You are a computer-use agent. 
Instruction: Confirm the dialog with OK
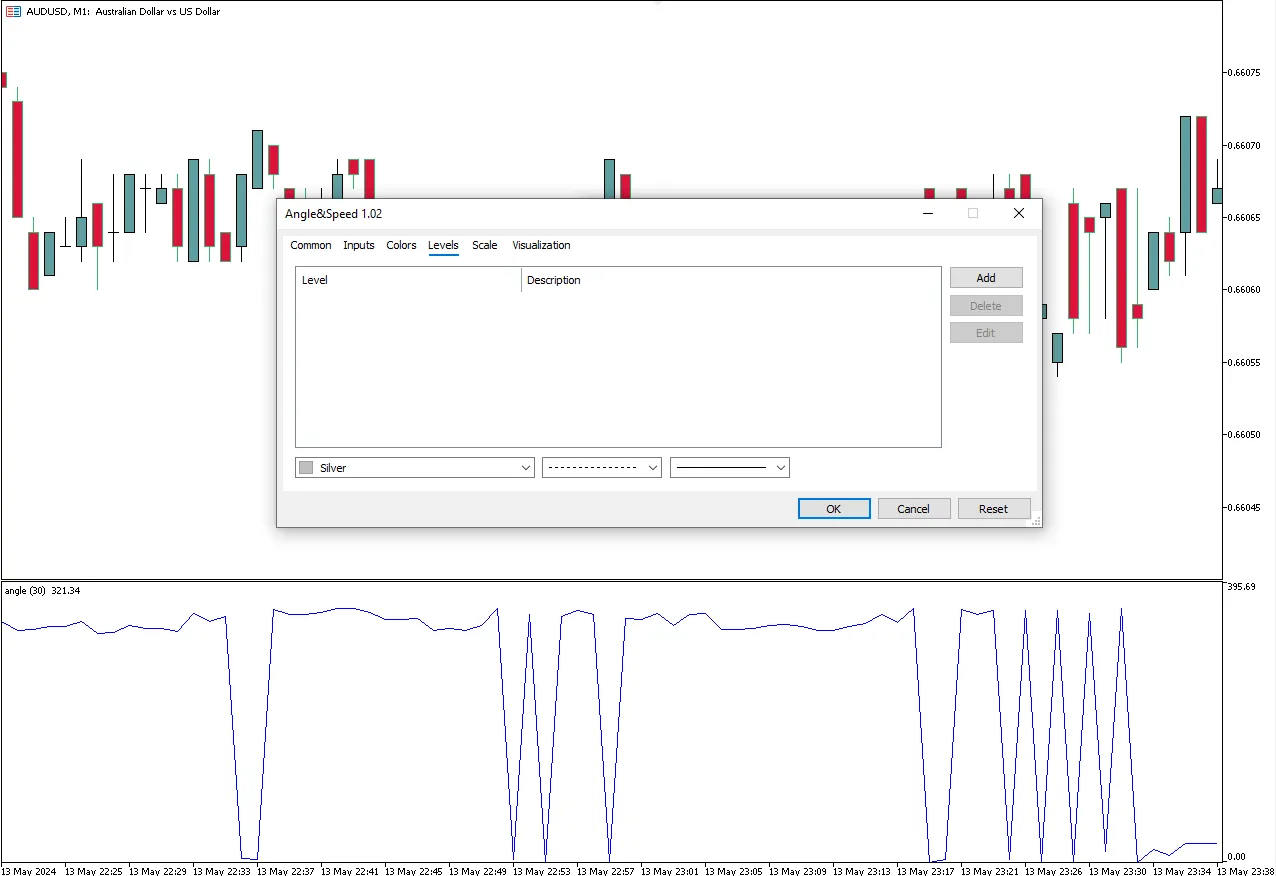click(x=833, y=509)
